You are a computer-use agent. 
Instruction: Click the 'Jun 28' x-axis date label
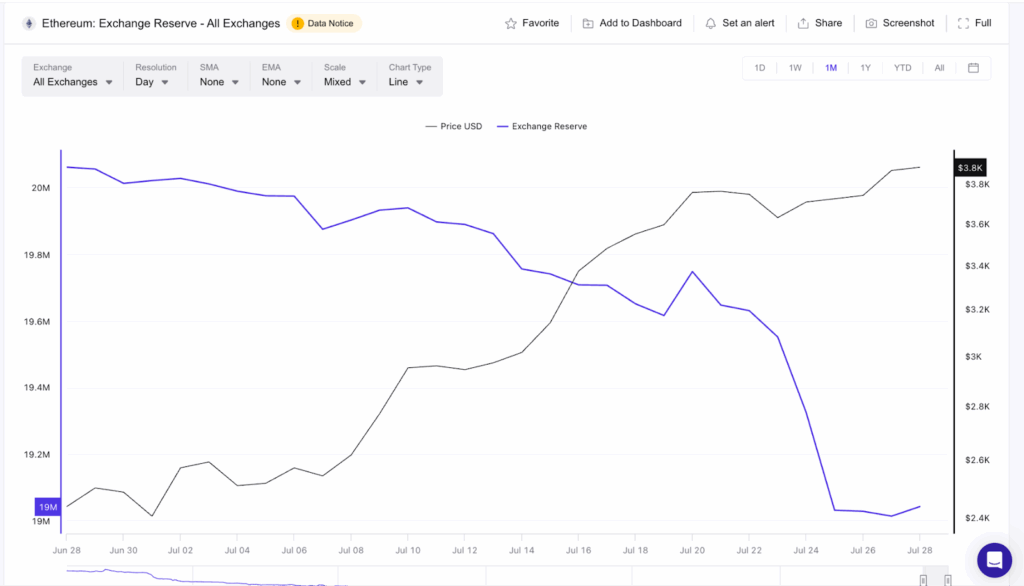(67, 550)
